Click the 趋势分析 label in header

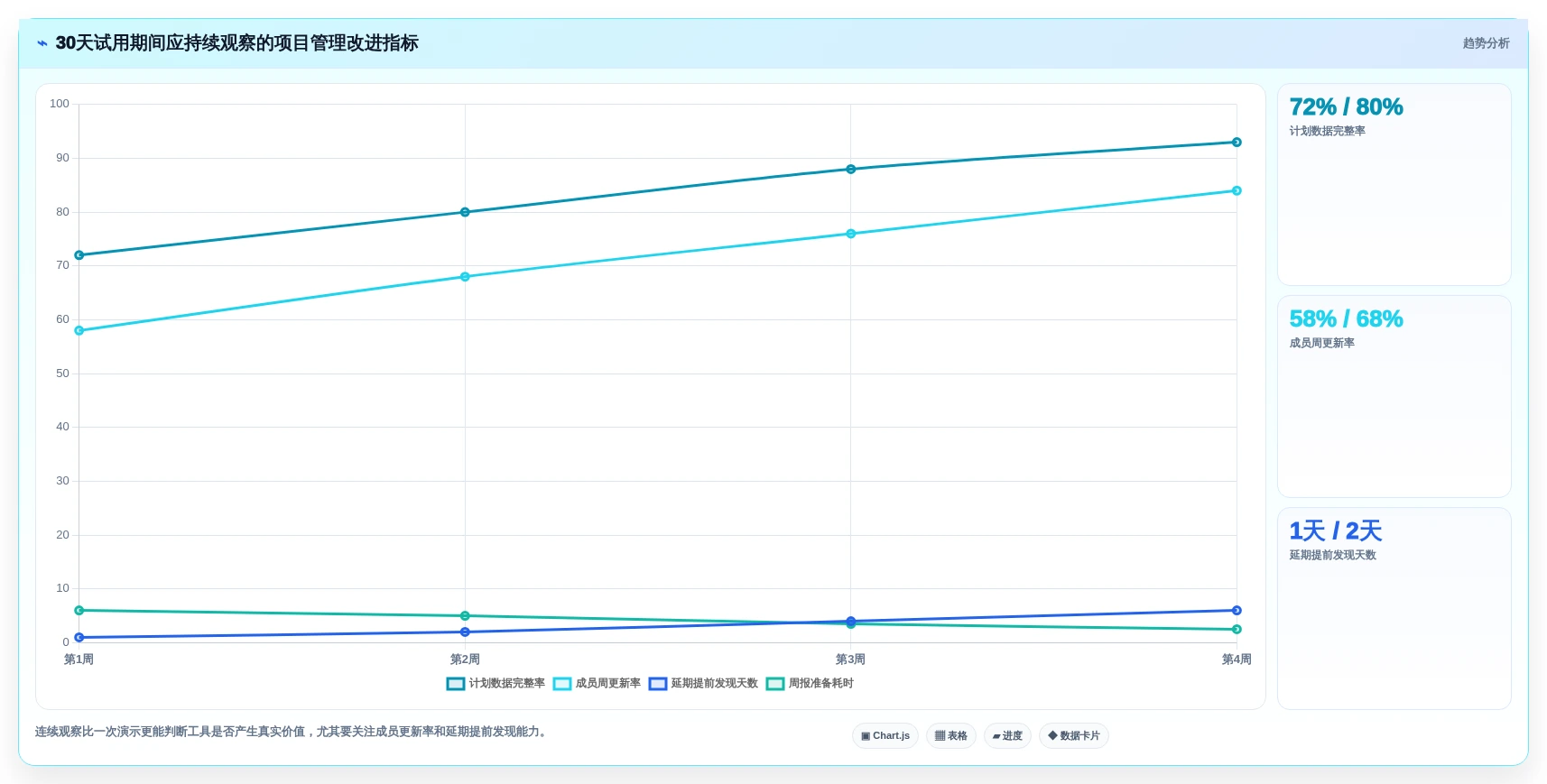point(1486,43)
